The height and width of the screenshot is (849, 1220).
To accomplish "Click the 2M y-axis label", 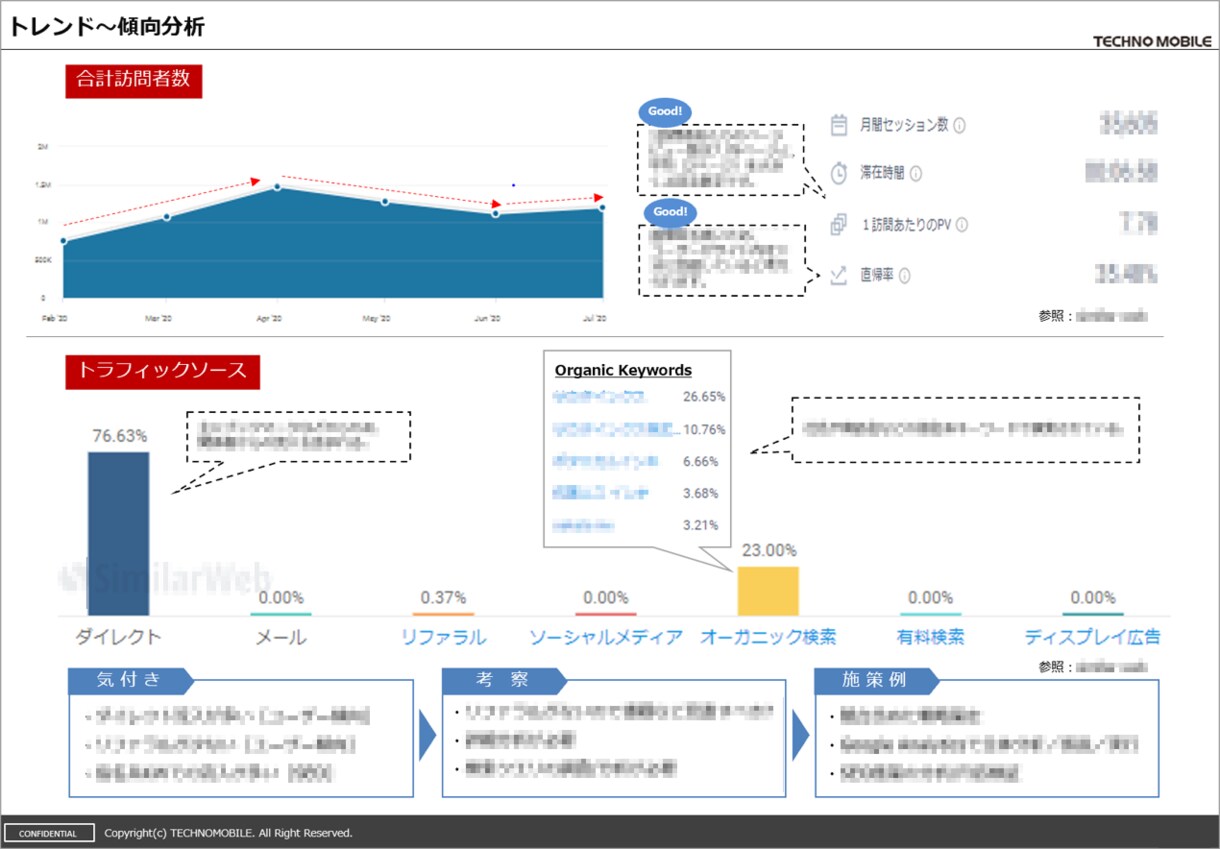I will (42, 147).
